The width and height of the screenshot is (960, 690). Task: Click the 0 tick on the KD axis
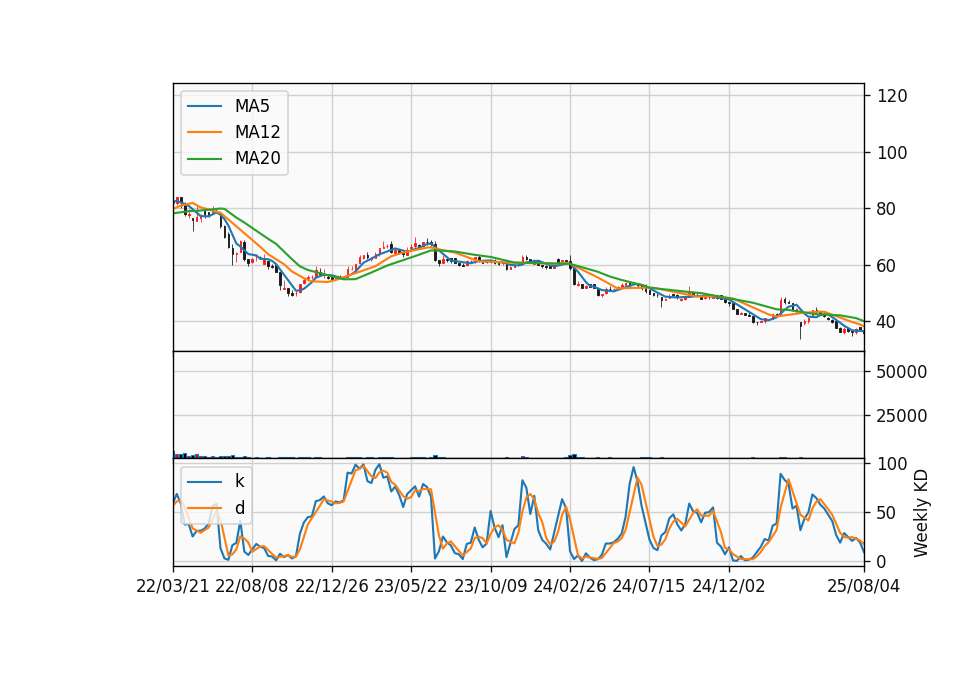(x=882, y=561)
